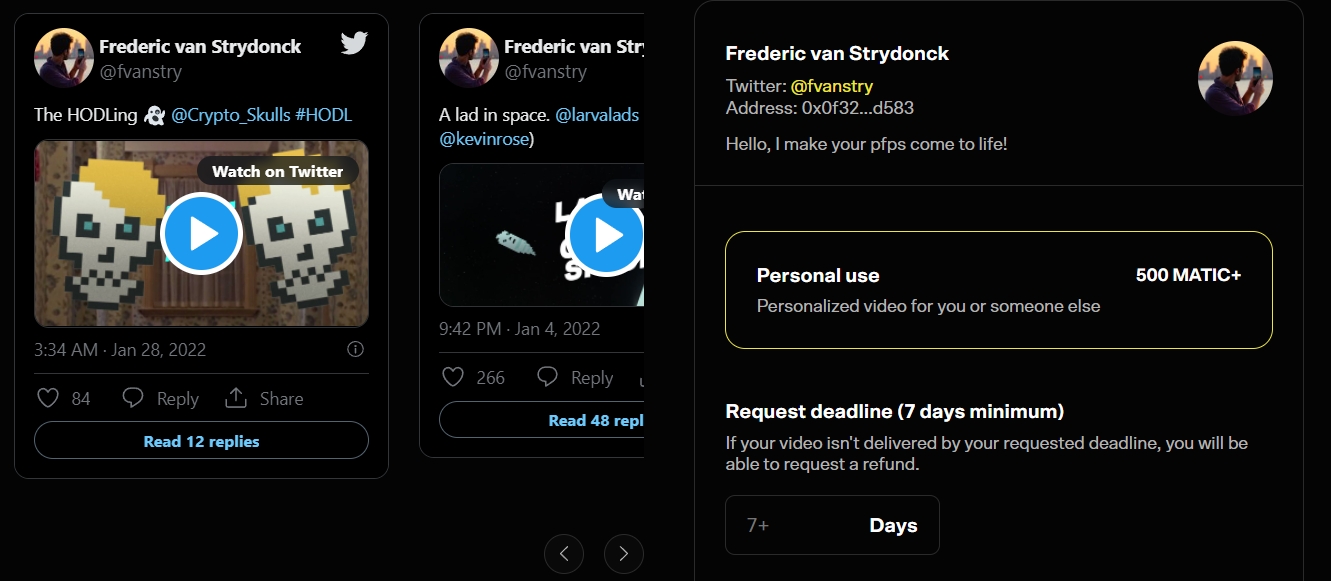Click the request deadline Days input field
This screenshot has height=581, width=1331.
pos(832,525)
